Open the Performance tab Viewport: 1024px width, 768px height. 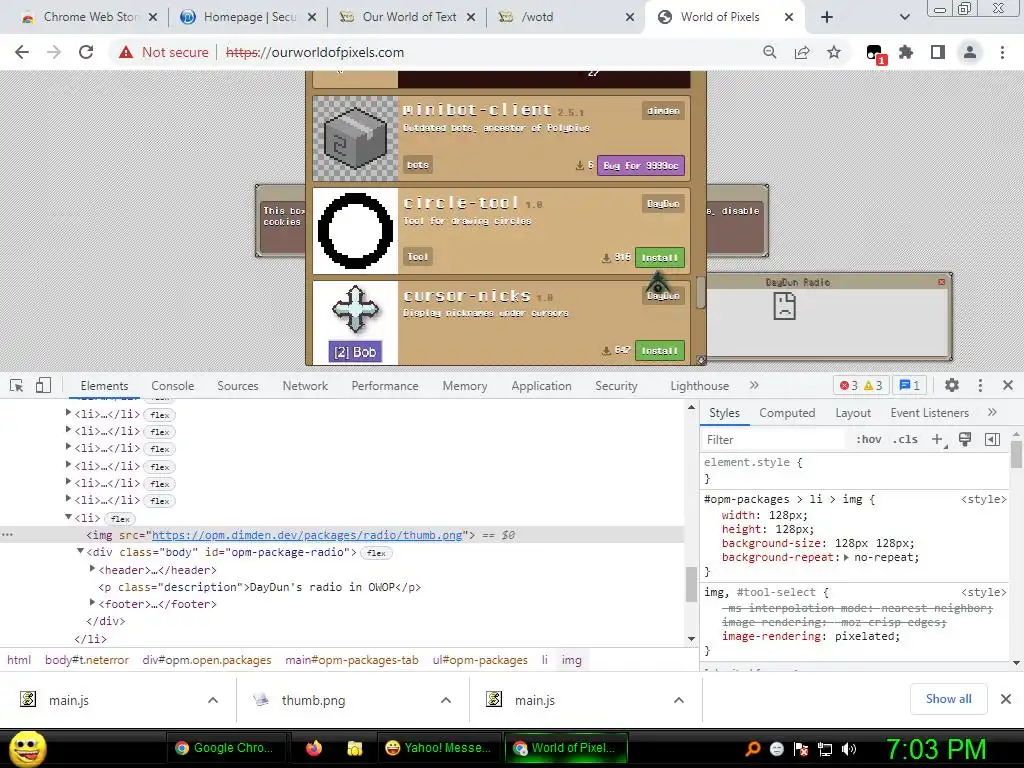pyautogui.click(x=385, y=386)
